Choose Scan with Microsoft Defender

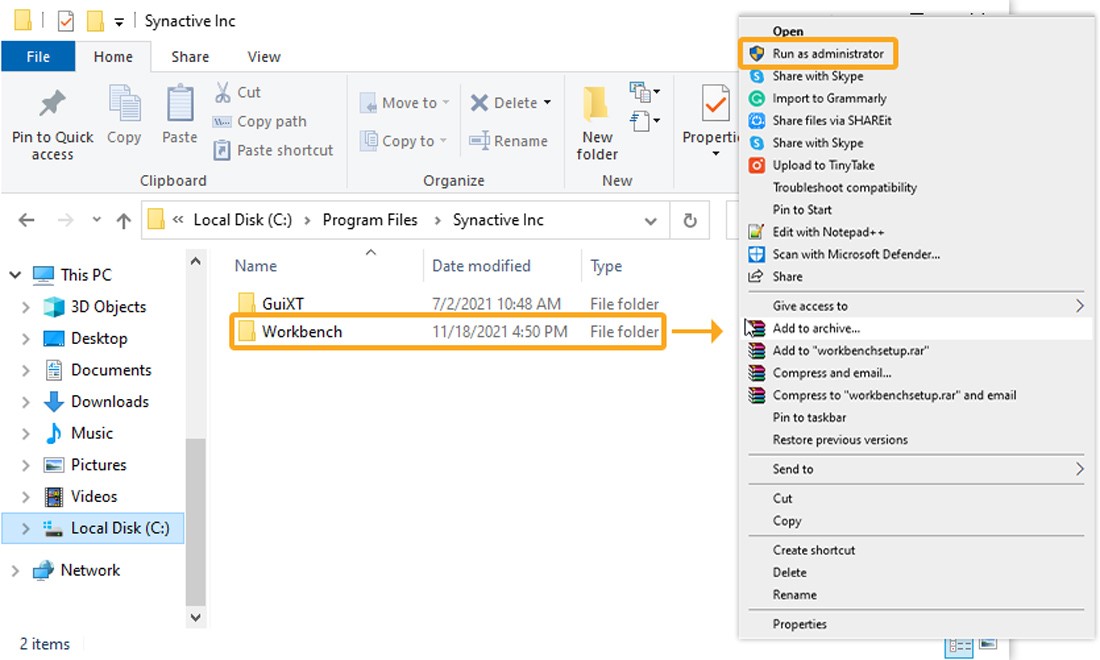click(856, 255)
